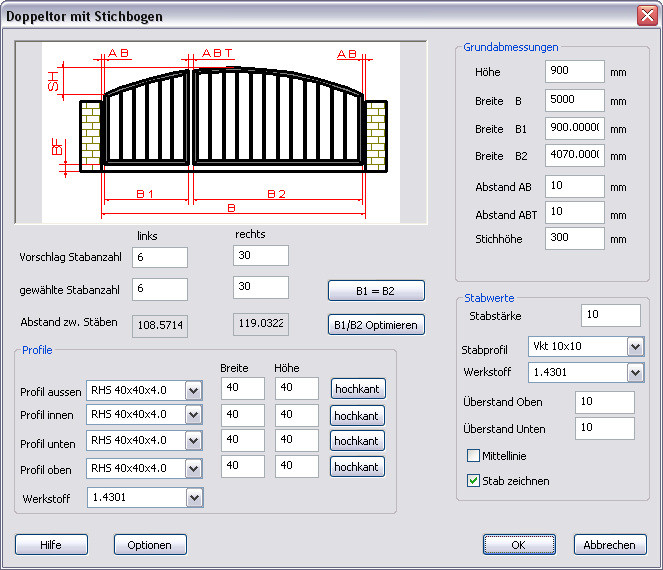Select the Stichhöhe value field
The width and height of the screenshot is (663, 570).
click(x=575, y=239)
